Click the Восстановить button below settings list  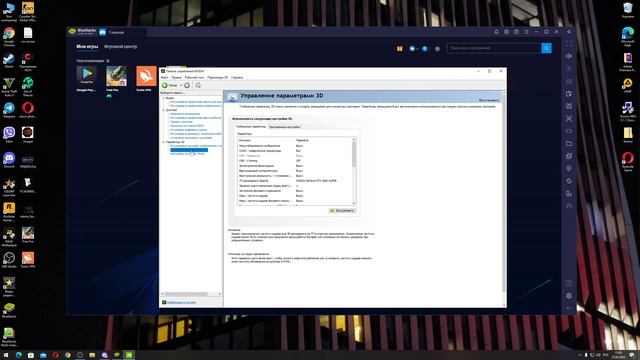342,211
